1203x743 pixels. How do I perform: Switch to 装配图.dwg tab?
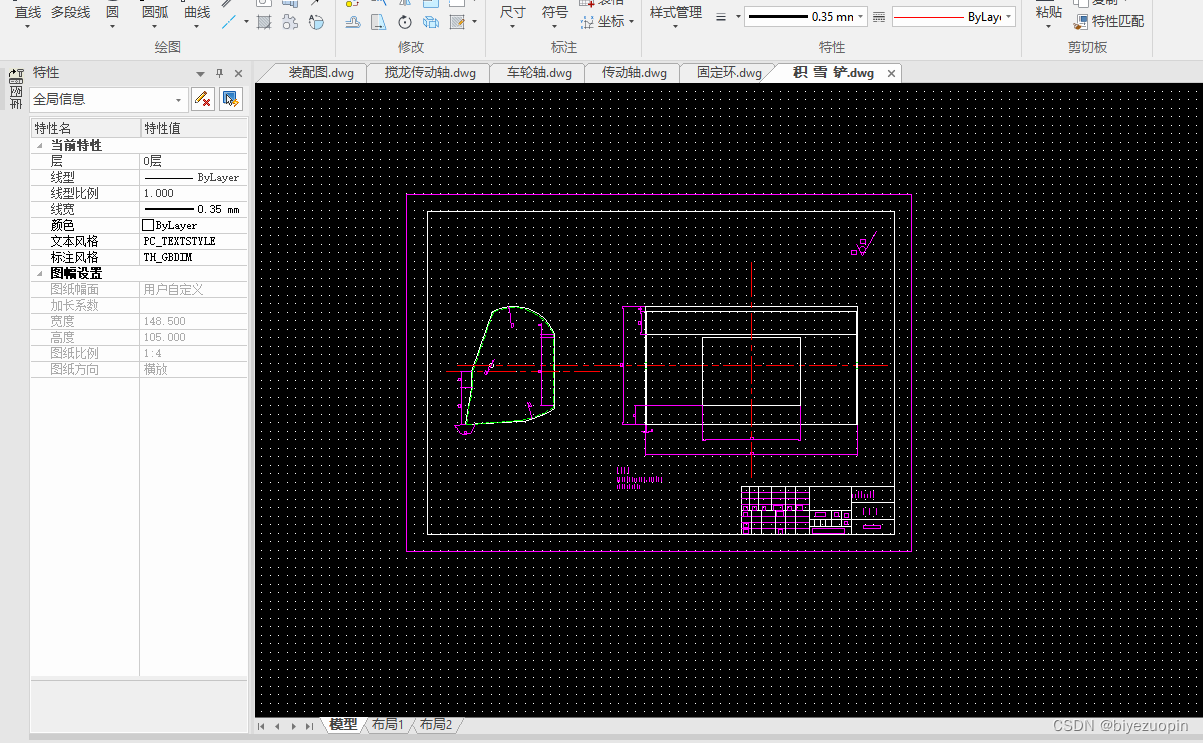(x=320, y=73)
